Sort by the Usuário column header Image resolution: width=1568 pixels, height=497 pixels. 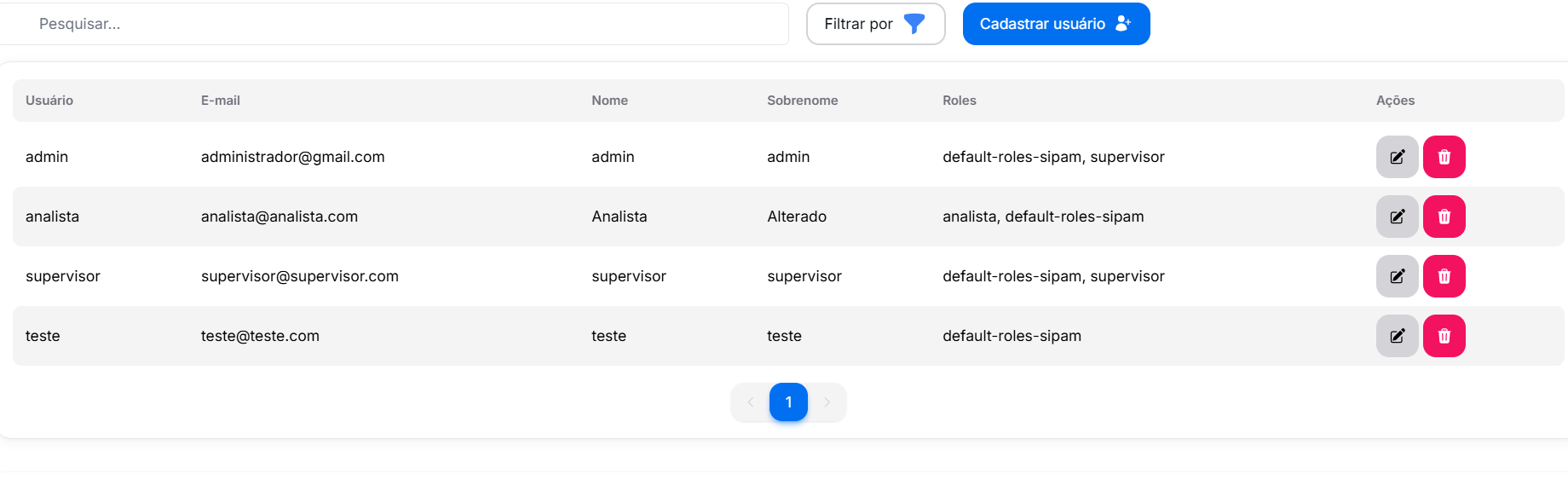pyautogui.click(x=49, y=101)
